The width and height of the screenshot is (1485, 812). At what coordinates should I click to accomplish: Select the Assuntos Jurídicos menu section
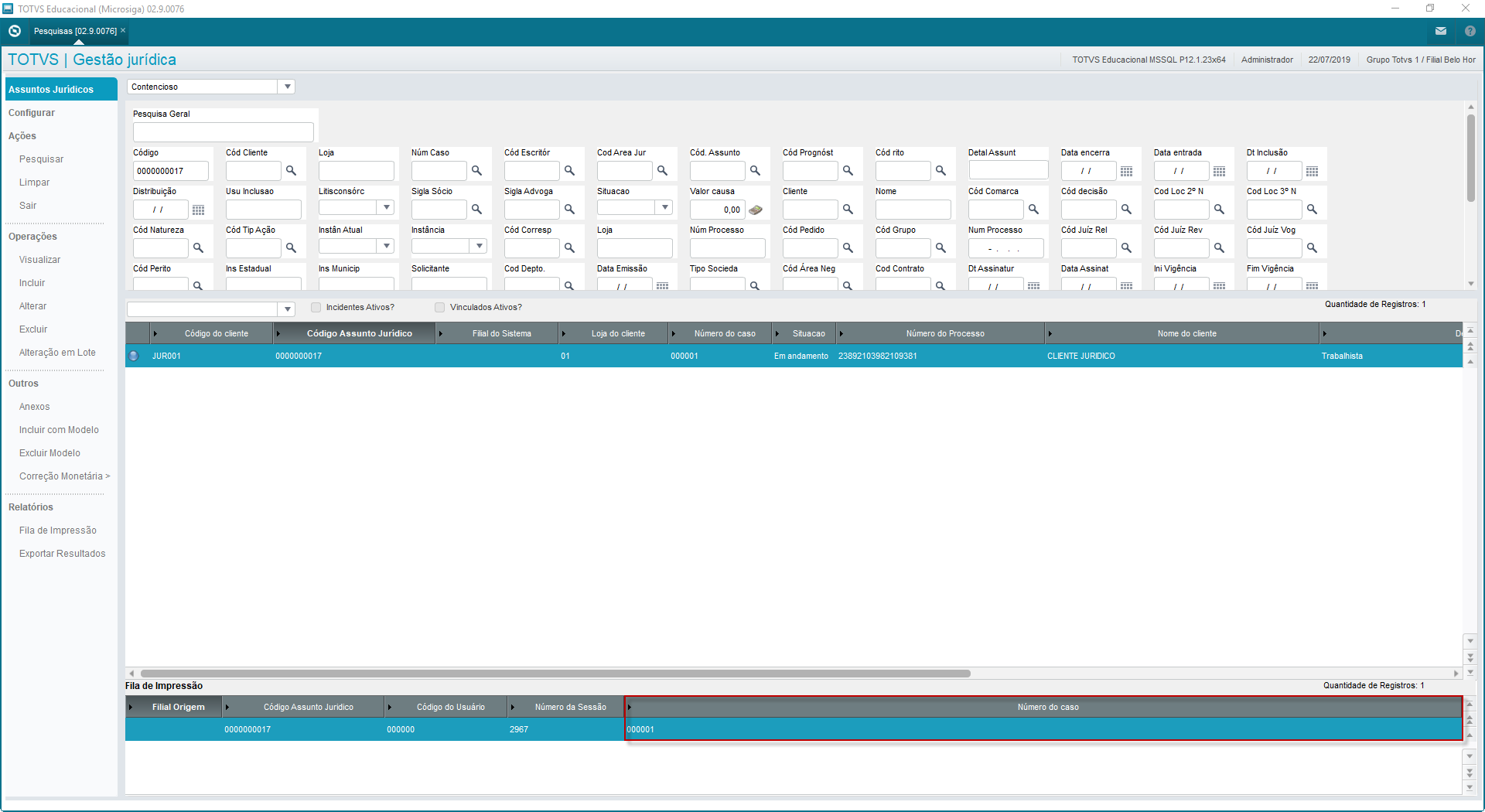coord(61,89)
